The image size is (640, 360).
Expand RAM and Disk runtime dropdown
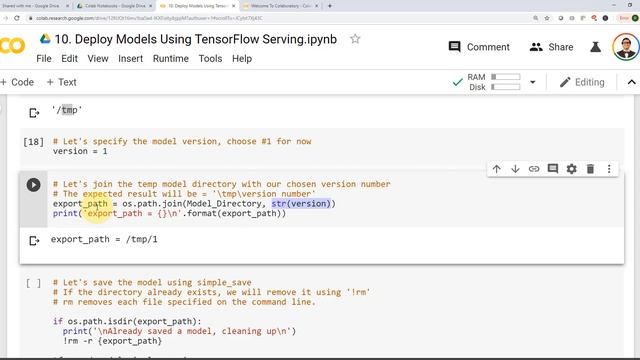[533, 82]
